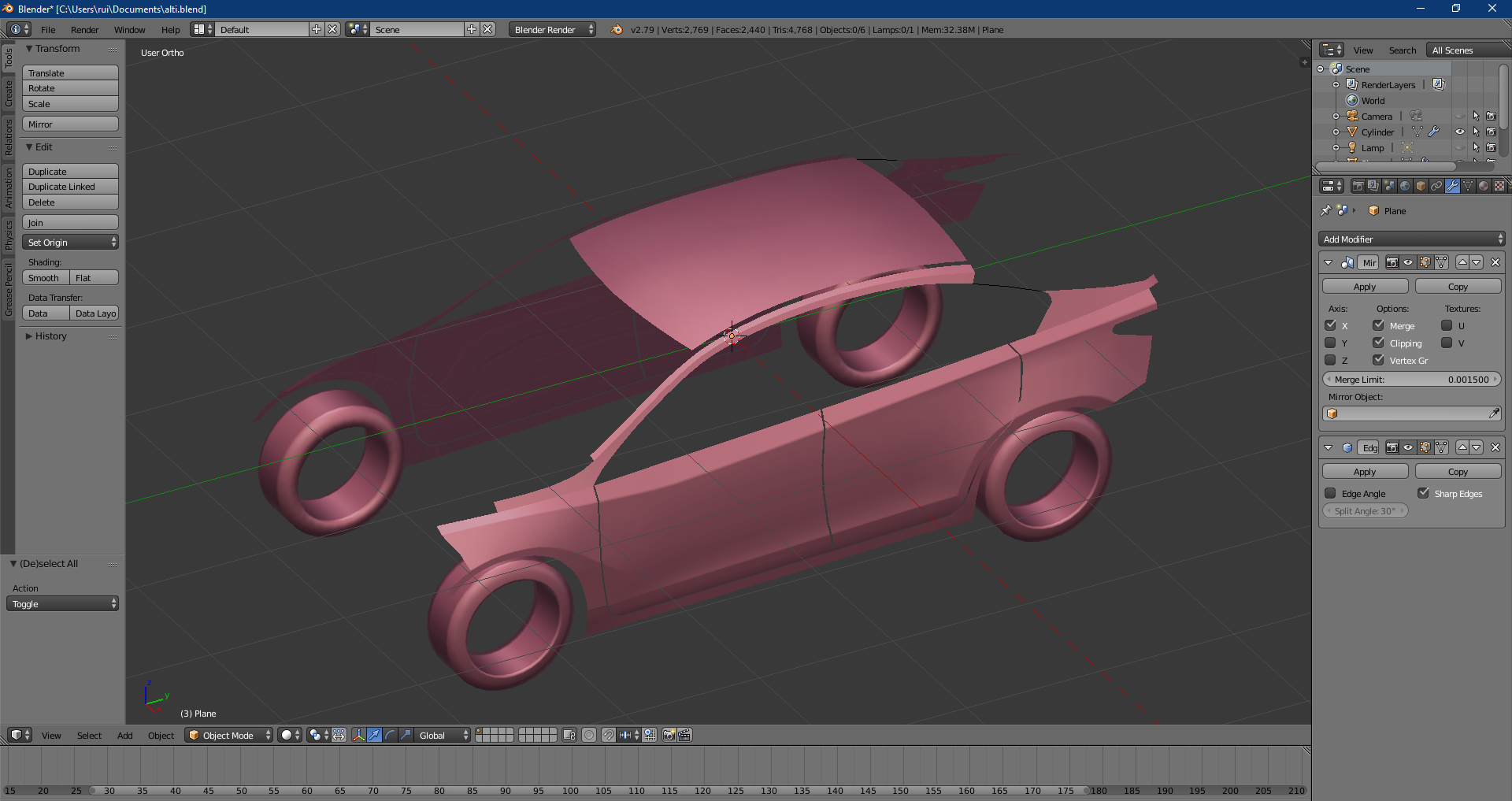The image size is (1512, 801).
Task: Toggle snap during transform magnet icon
Action: tap(608, 735)
